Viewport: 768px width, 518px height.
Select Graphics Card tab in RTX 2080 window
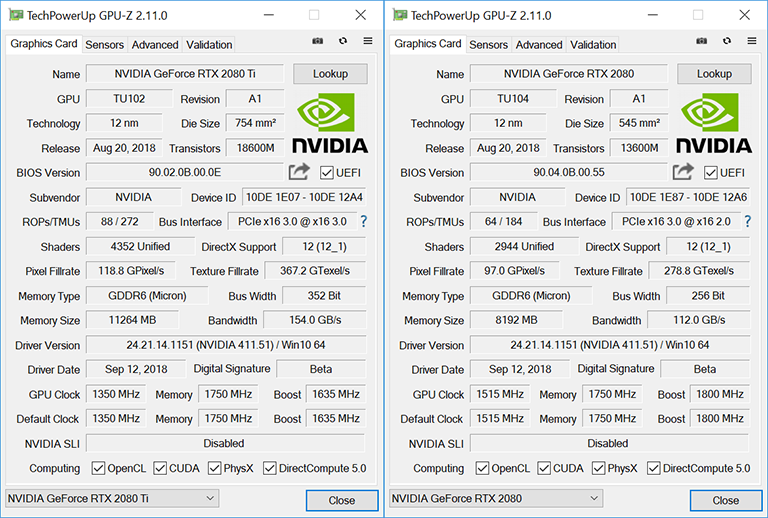428,44
